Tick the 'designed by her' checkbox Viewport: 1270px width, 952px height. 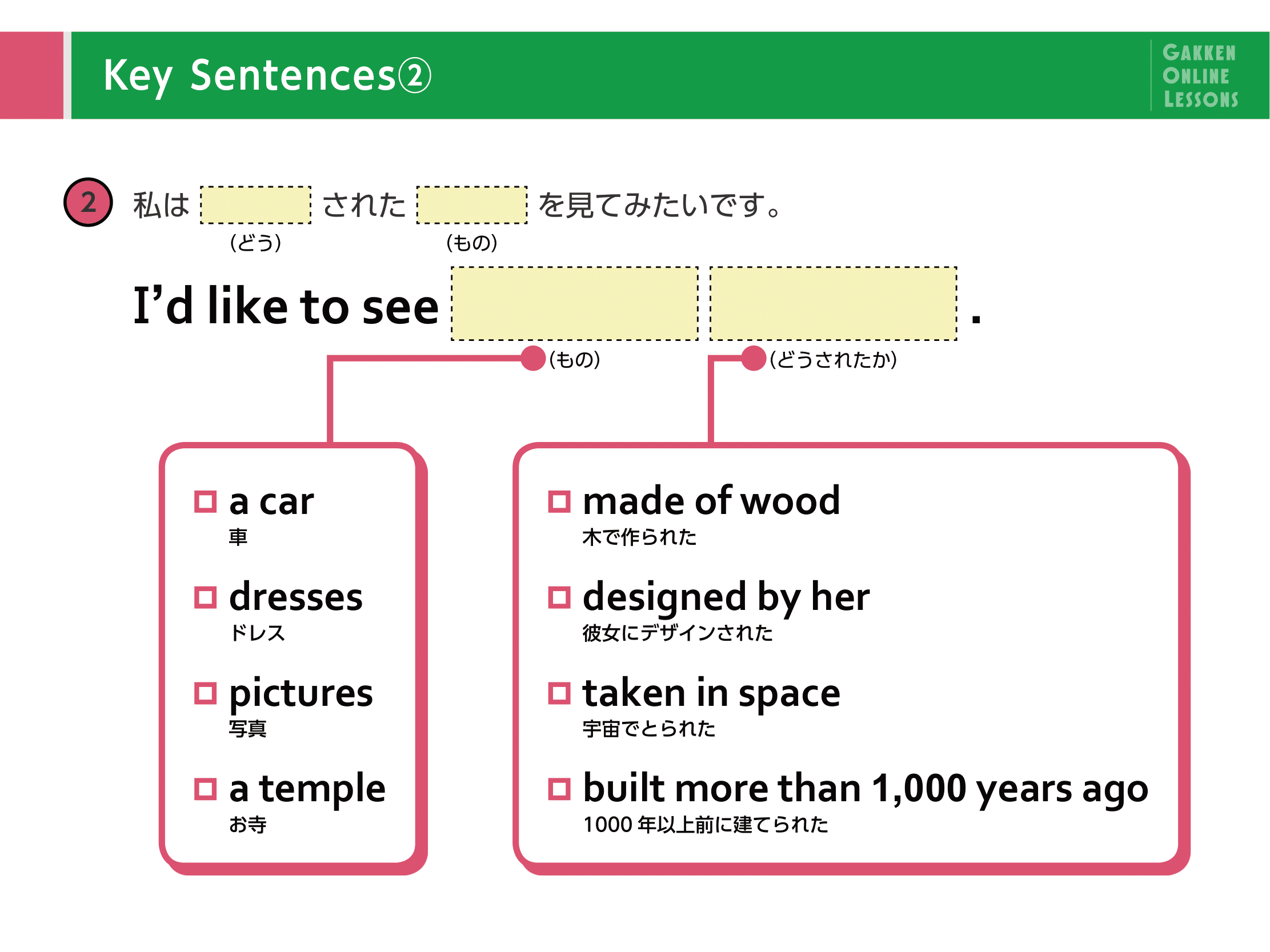click(559, 597)
